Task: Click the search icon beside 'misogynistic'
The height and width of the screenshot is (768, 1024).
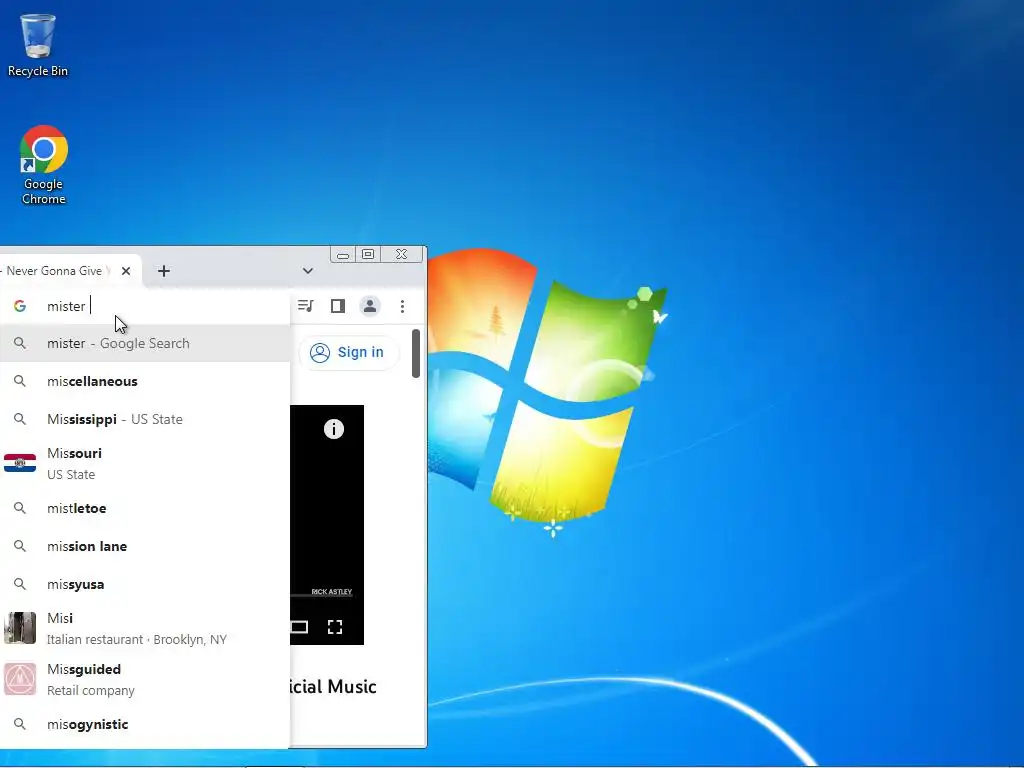Action: [20, 724]
